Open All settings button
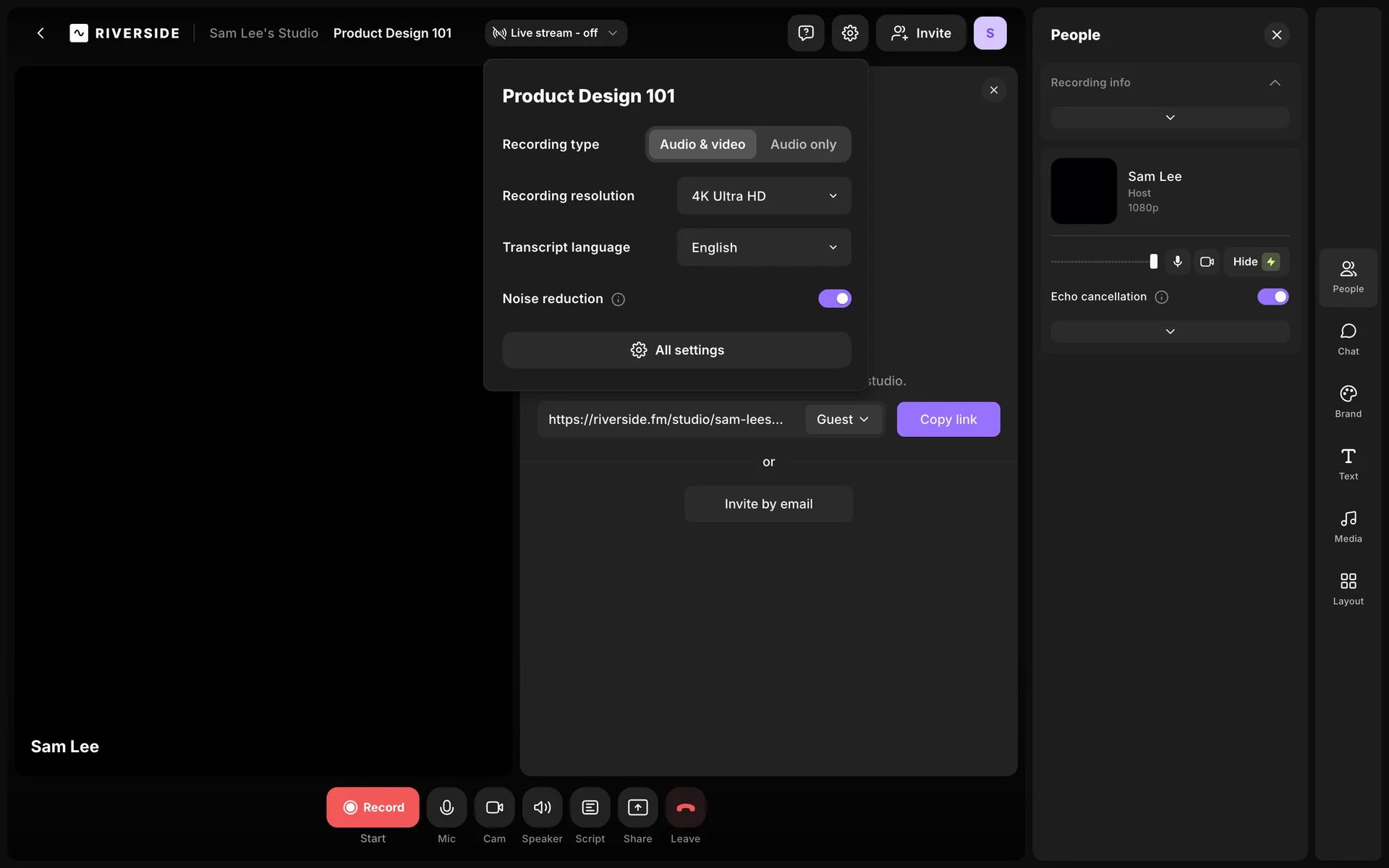The height and width of the screenshot is (868, 1389). click(x=676, y=350)
